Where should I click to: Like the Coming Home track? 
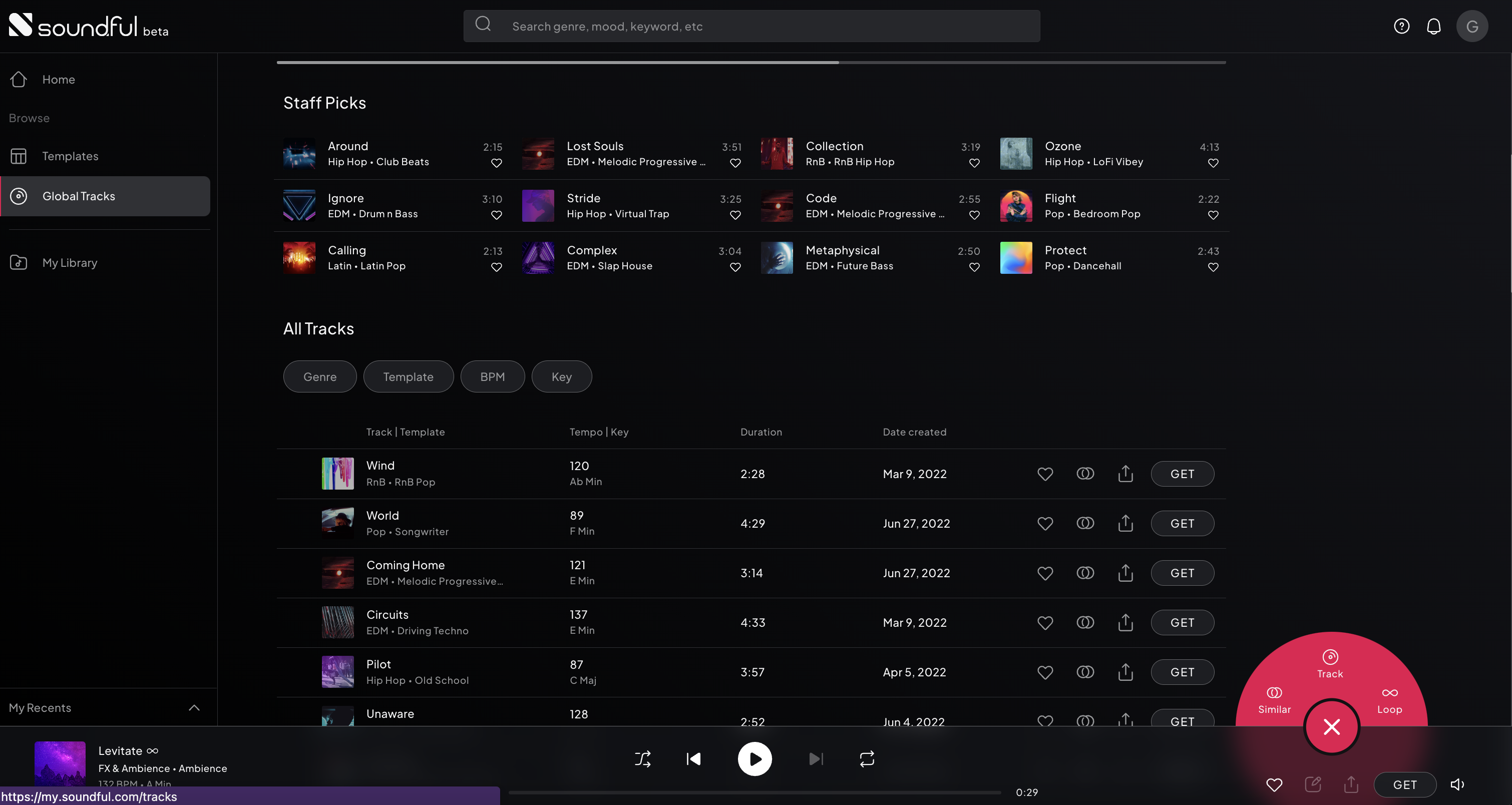point(1045,573)
